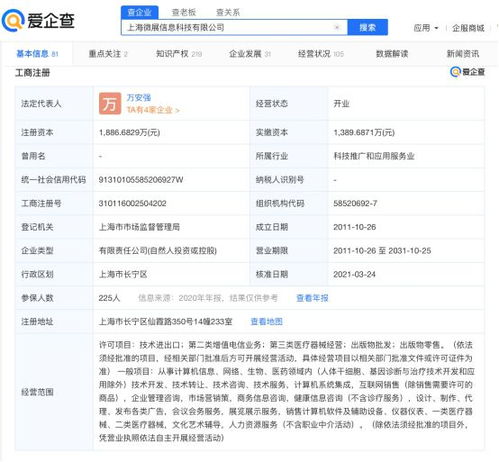499x462 pixels.
Task: Expand TA有4家企业 link
Action: point(153,110)
